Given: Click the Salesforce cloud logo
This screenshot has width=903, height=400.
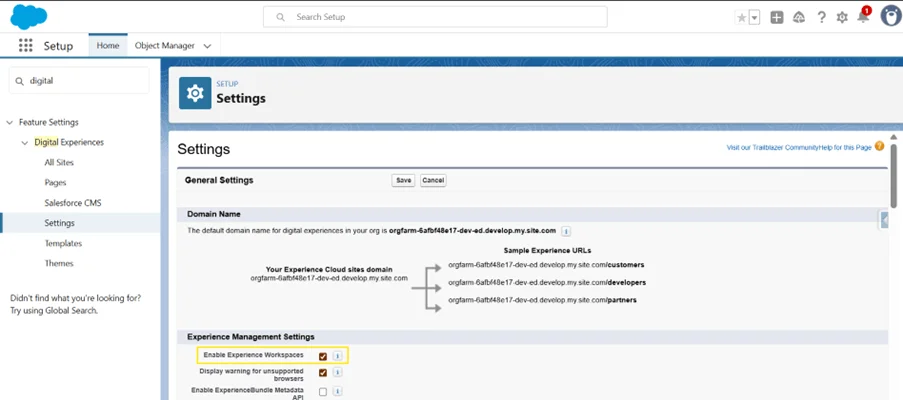Looking at the screenshot, I should (28, 16).
